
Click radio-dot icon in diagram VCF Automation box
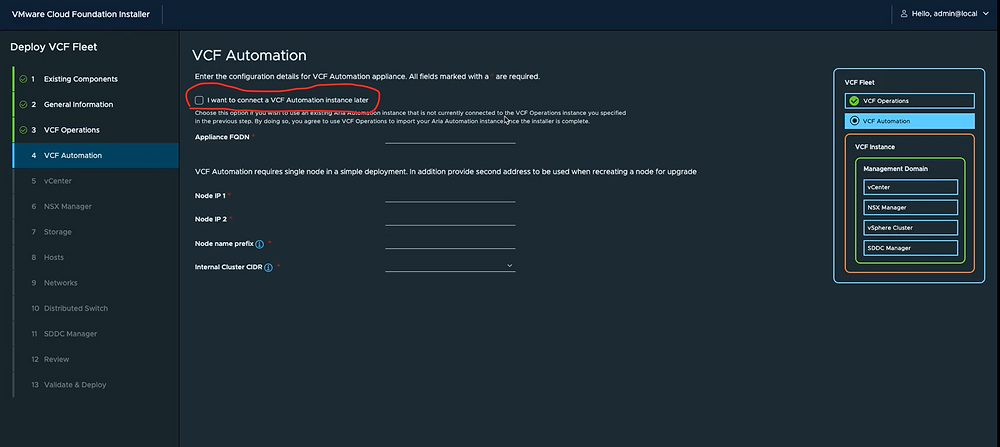pyautogui.click(x=855, y=121)
